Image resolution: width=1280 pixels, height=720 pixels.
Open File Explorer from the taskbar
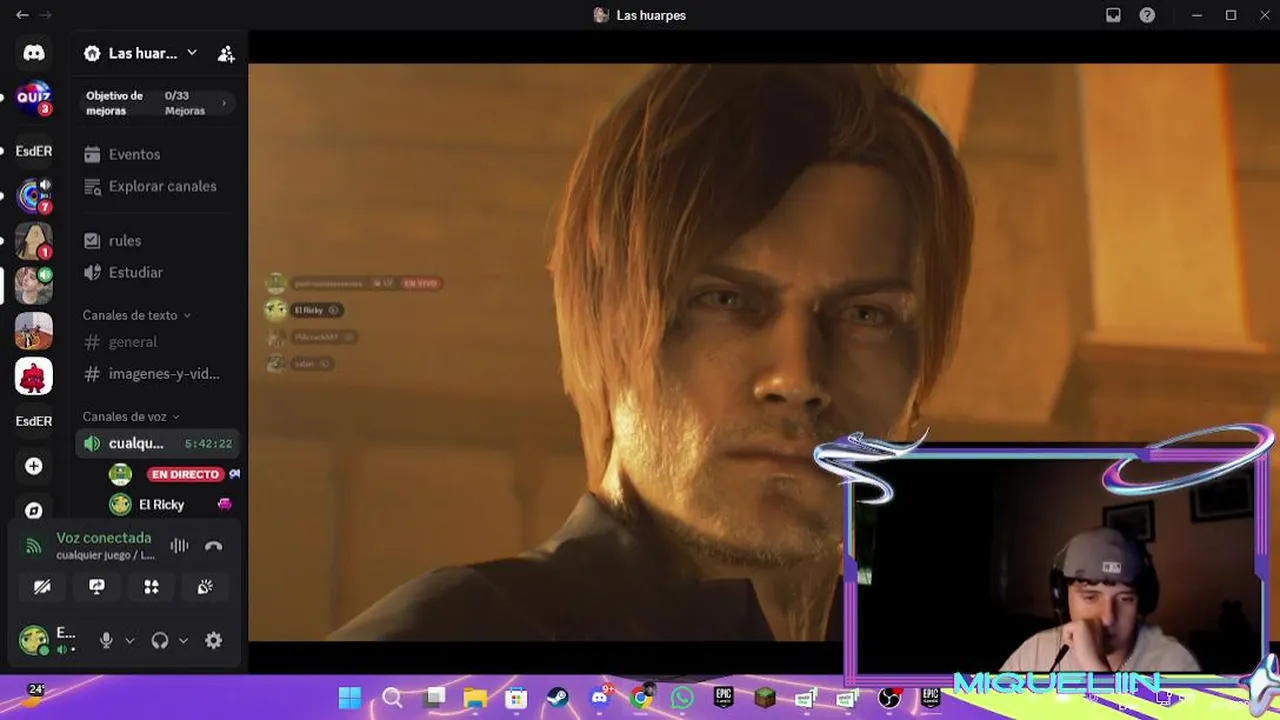[475, 697]
